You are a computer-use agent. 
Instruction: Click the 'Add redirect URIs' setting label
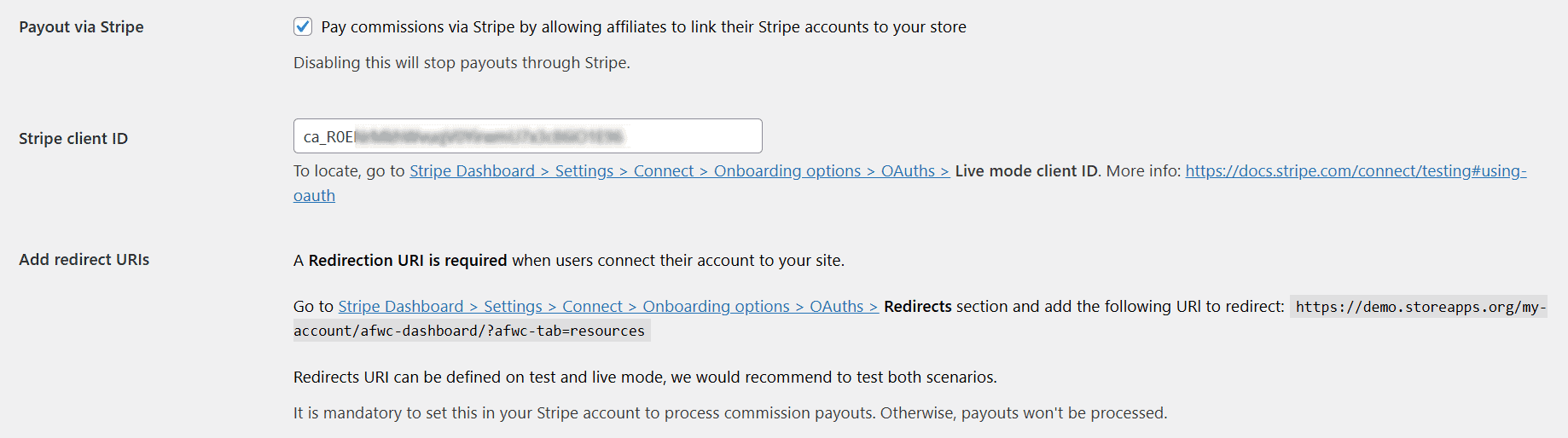[84, 260]
